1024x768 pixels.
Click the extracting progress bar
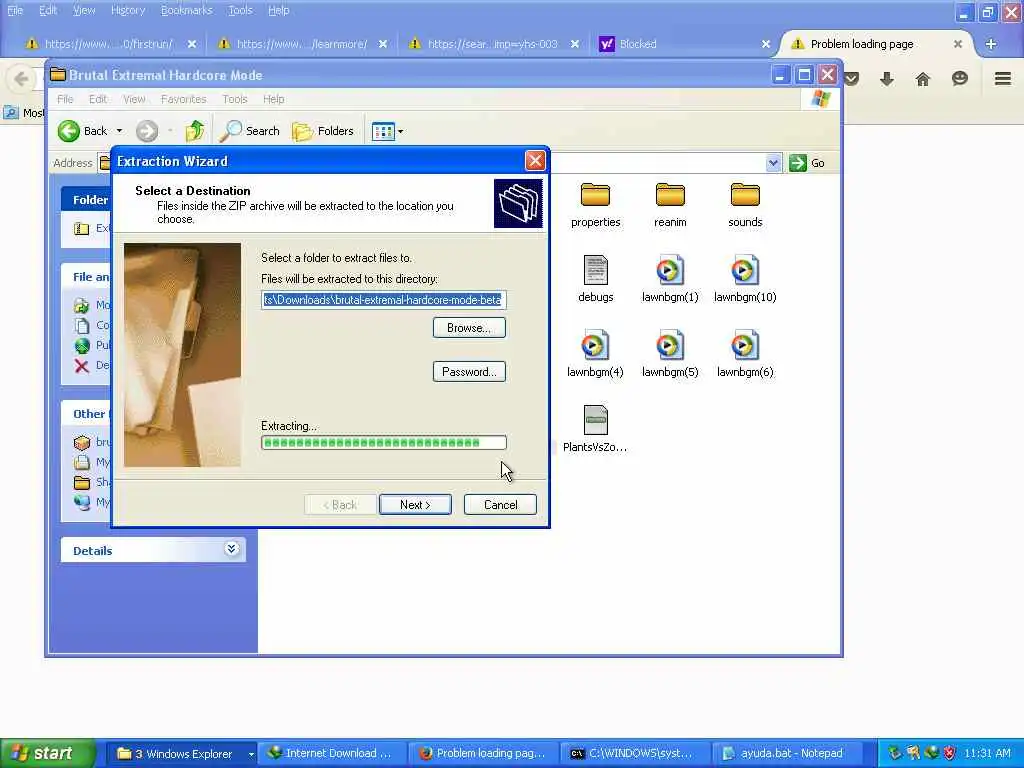383,443
